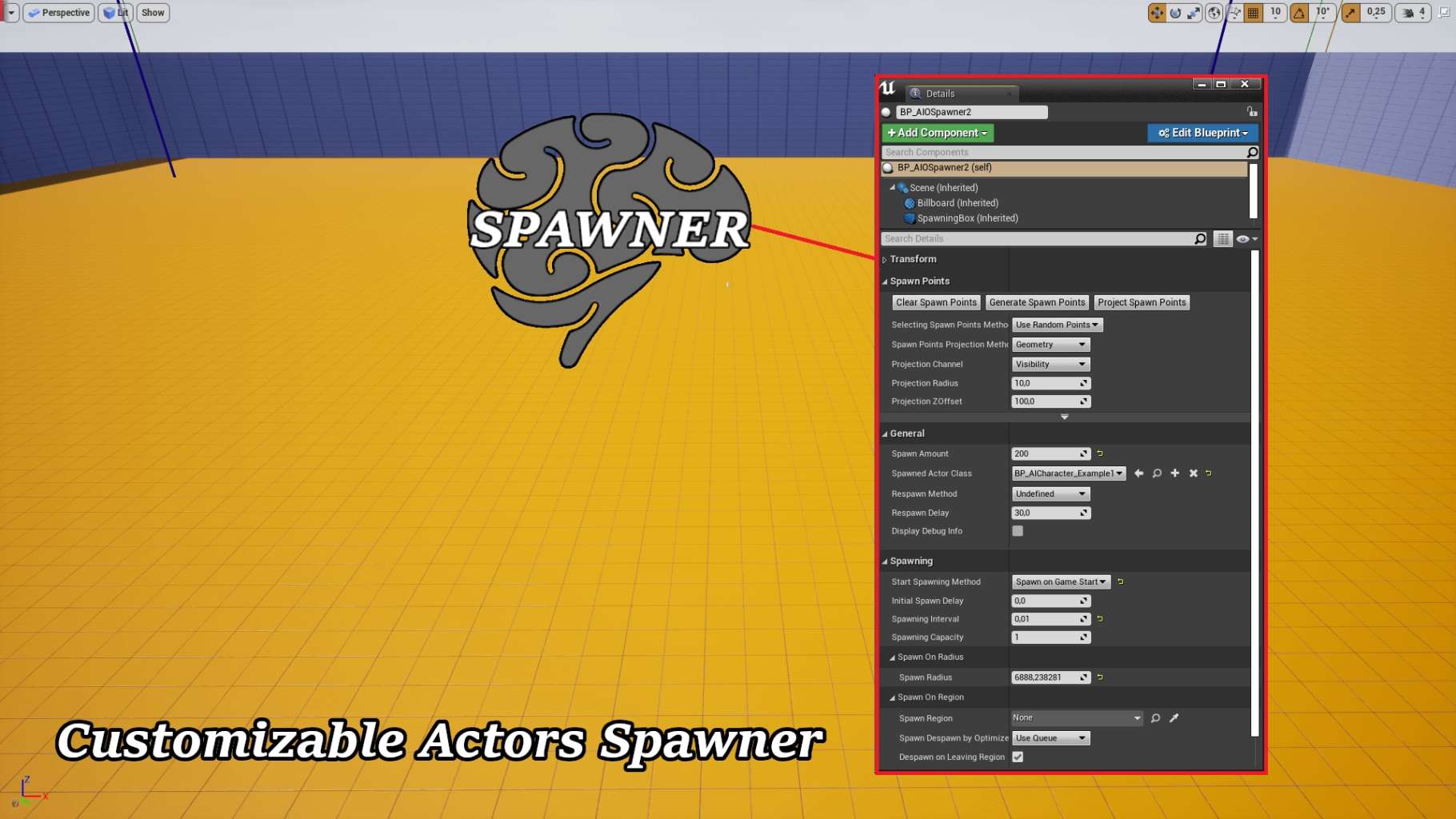Collapse the Spawn Points section
This screenshot has height=819, width=1456.
pos(885,282)
